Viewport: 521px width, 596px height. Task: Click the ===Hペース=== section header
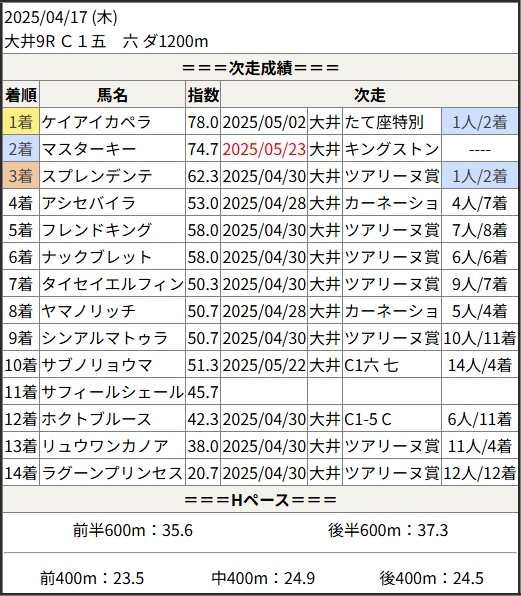pos(260,499)
